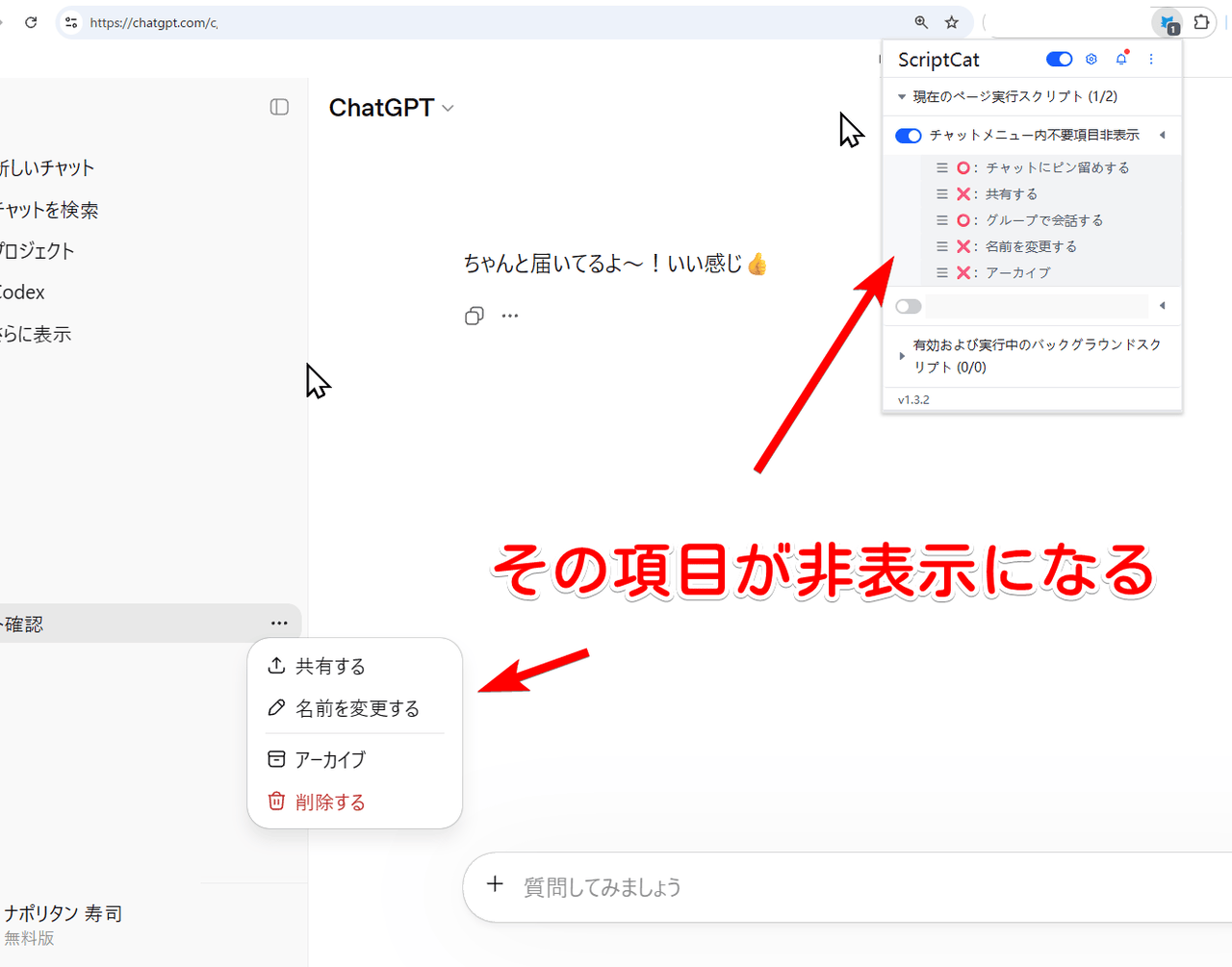The image size is (1232, 967).
Task: Open more actions under the response
Action: tap(510, 316)
